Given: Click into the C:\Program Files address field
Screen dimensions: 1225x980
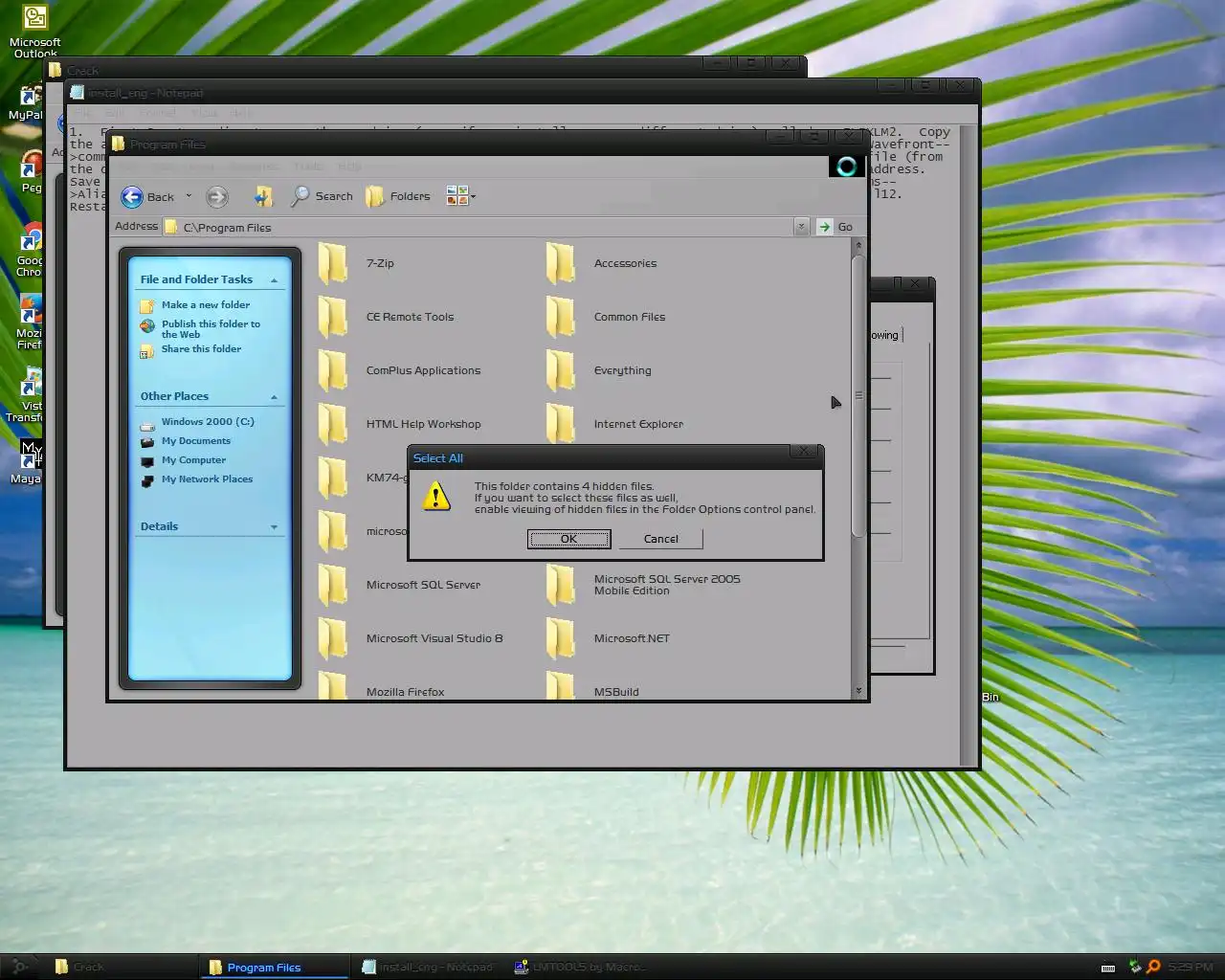Looking at the screenshot, I should click(x=479, y=227).
